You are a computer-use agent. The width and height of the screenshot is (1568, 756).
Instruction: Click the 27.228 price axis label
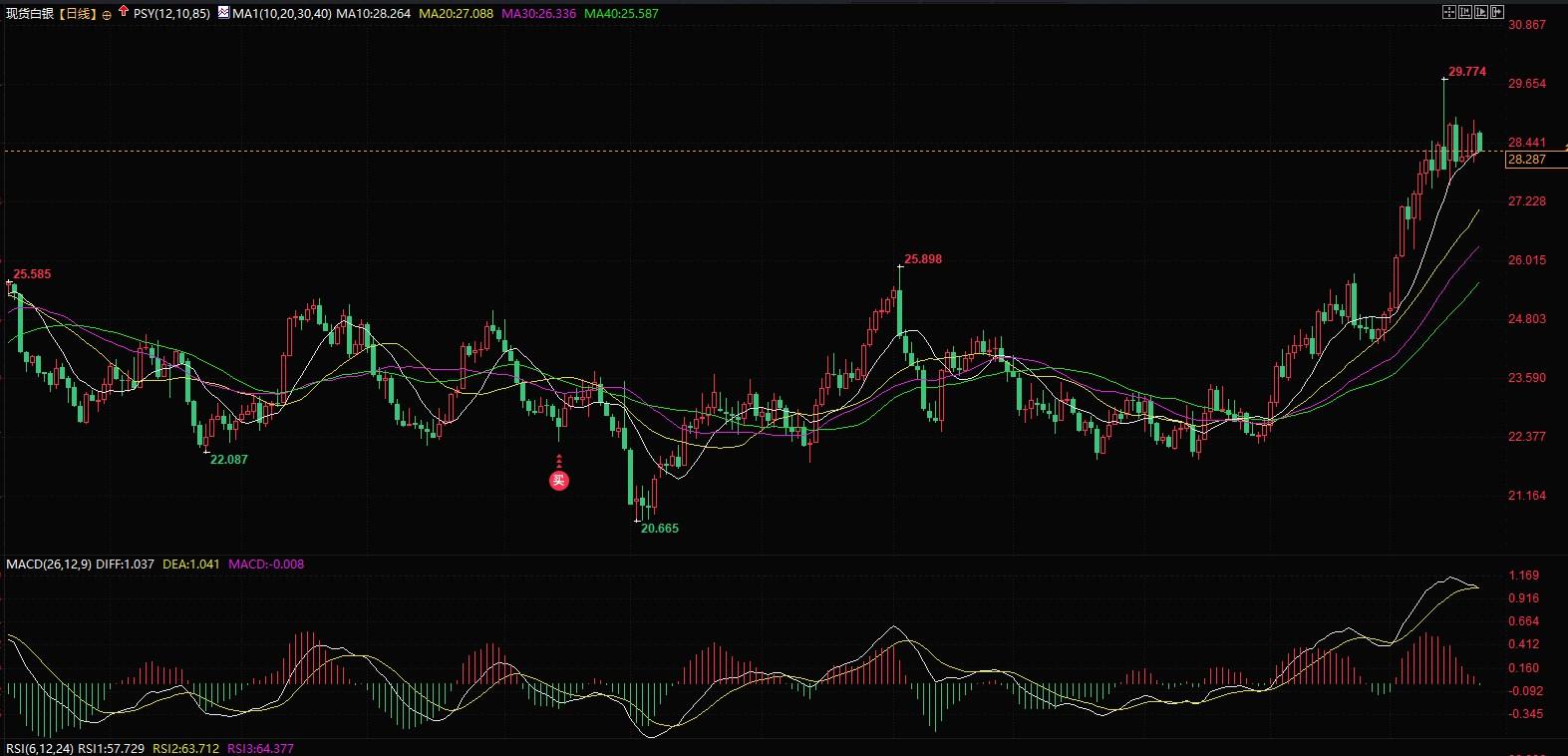pyautogui.click(x=1527, y=201)
